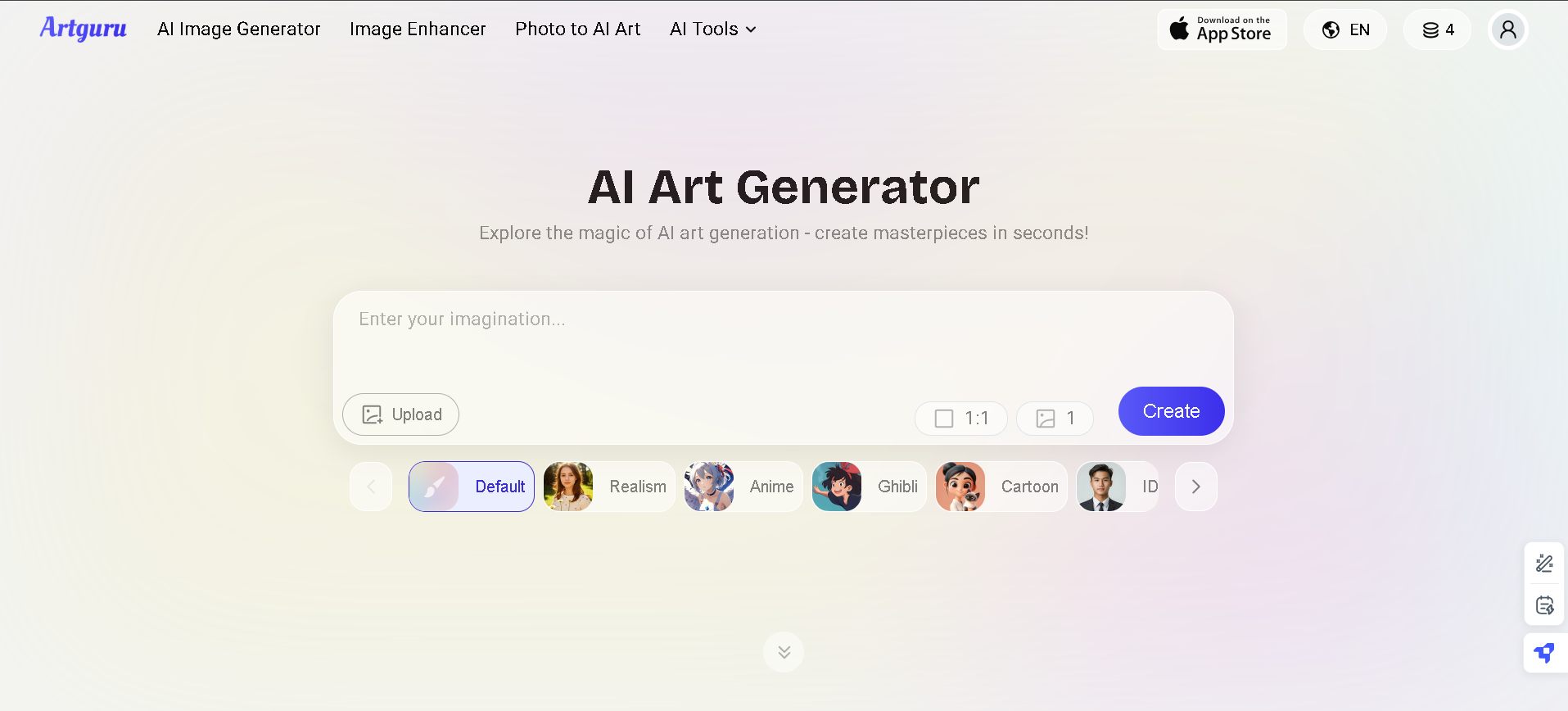Open the magic pencil edit side icon
Screen dimensions: 1568x711
1544,564
